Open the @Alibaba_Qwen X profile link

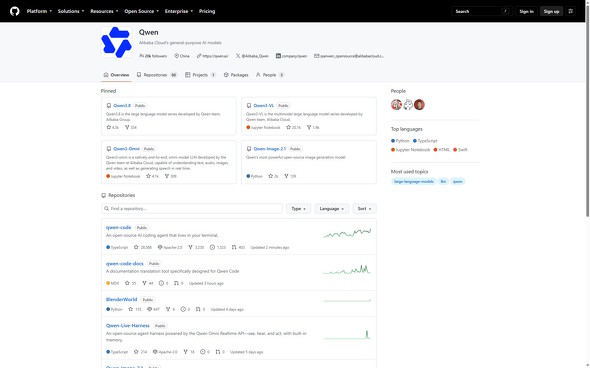pyautogui.click(x=255, y=56)
